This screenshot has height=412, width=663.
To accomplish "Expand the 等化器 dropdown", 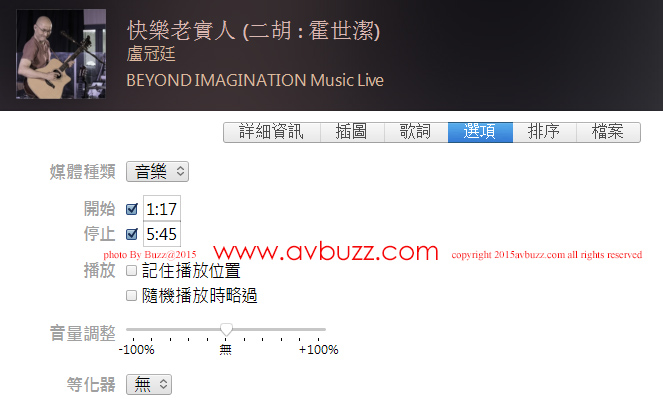I will click(x=149, y=385).
